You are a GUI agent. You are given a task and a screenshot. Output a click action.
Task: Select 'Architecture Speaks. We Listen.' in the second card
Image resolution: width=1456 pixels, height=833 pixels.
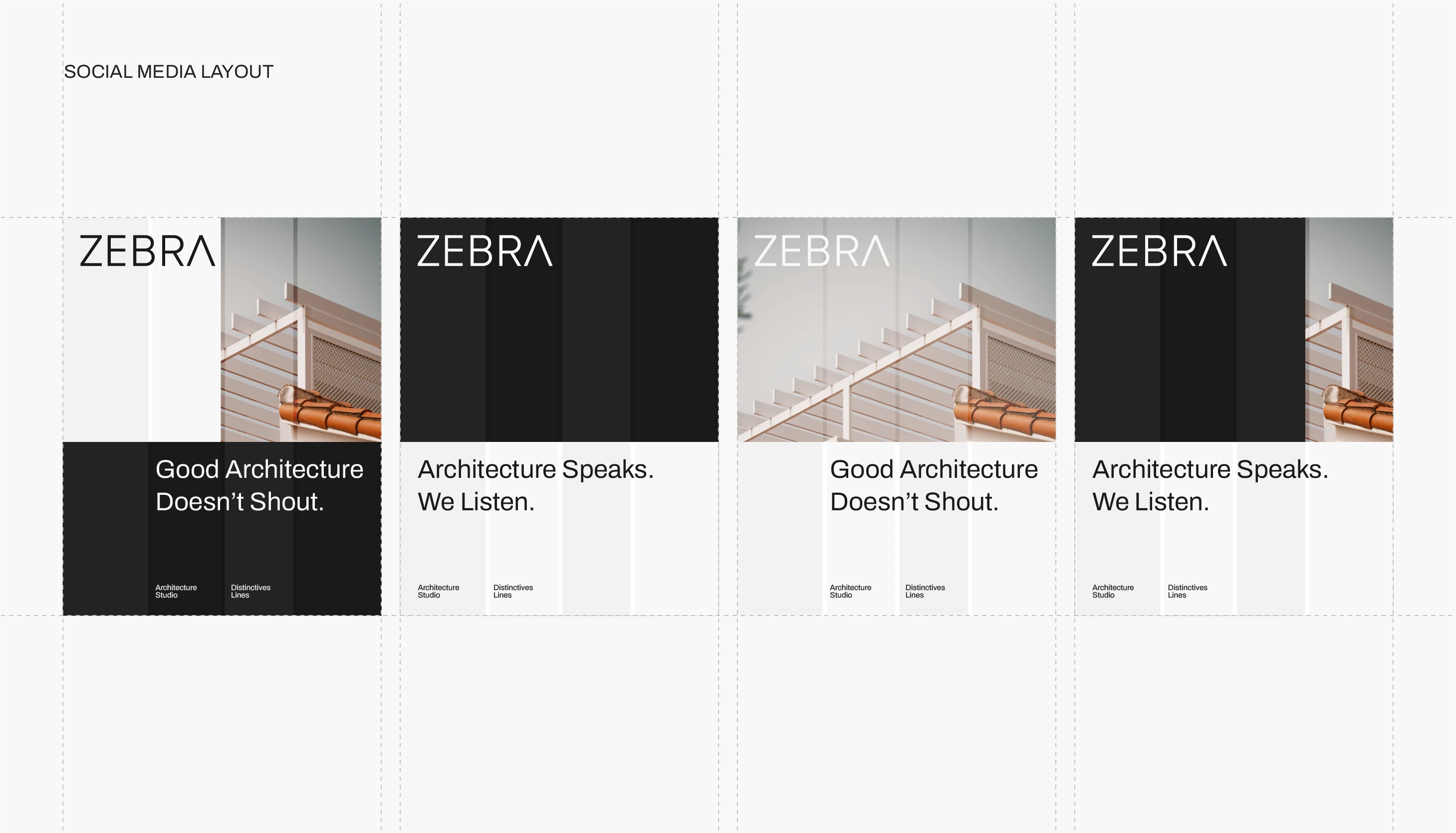[x=535, y=485]
